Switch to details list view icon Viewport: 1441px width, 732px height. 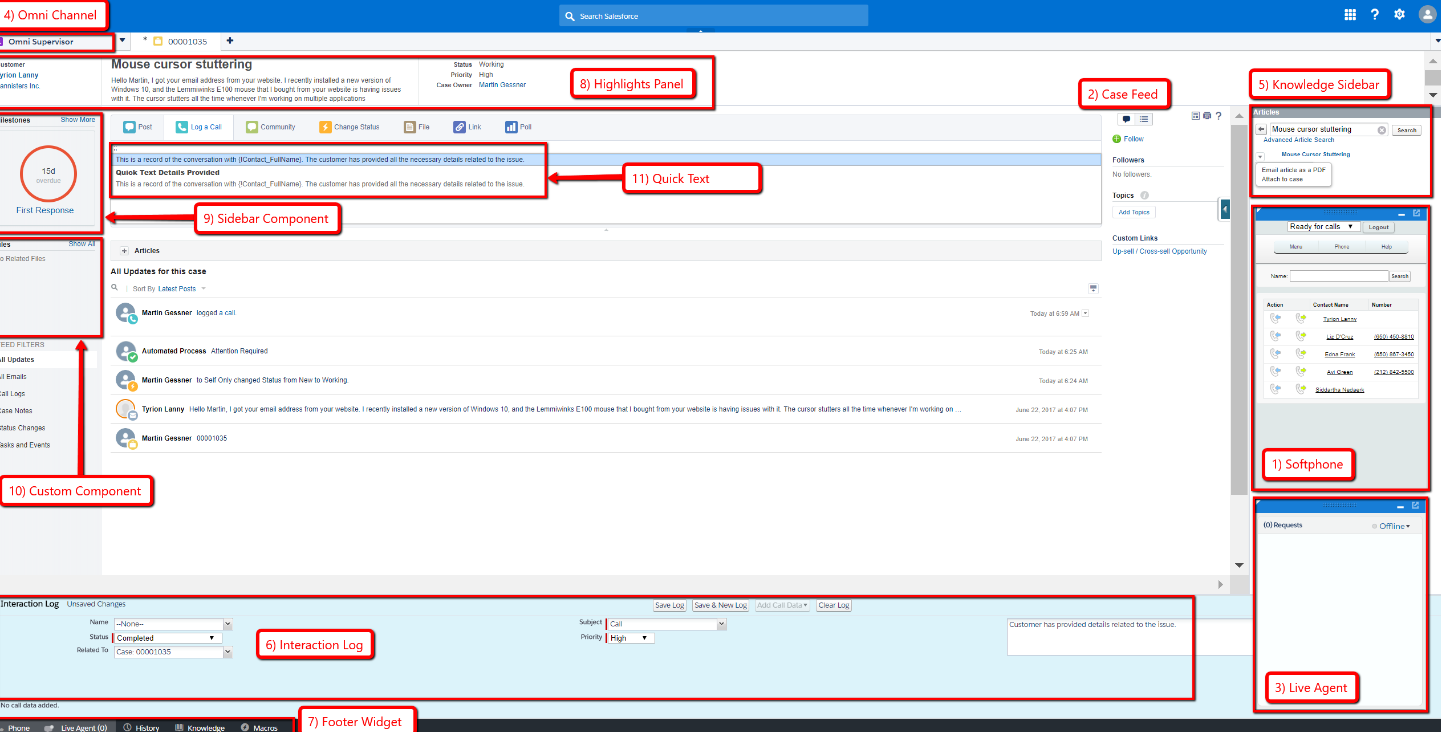1145,119
